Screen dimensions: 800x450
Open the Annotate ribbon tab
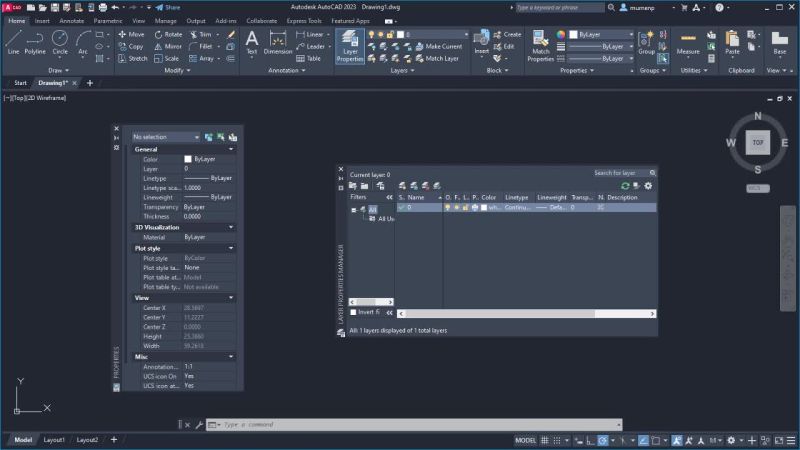tap(71, 21)
